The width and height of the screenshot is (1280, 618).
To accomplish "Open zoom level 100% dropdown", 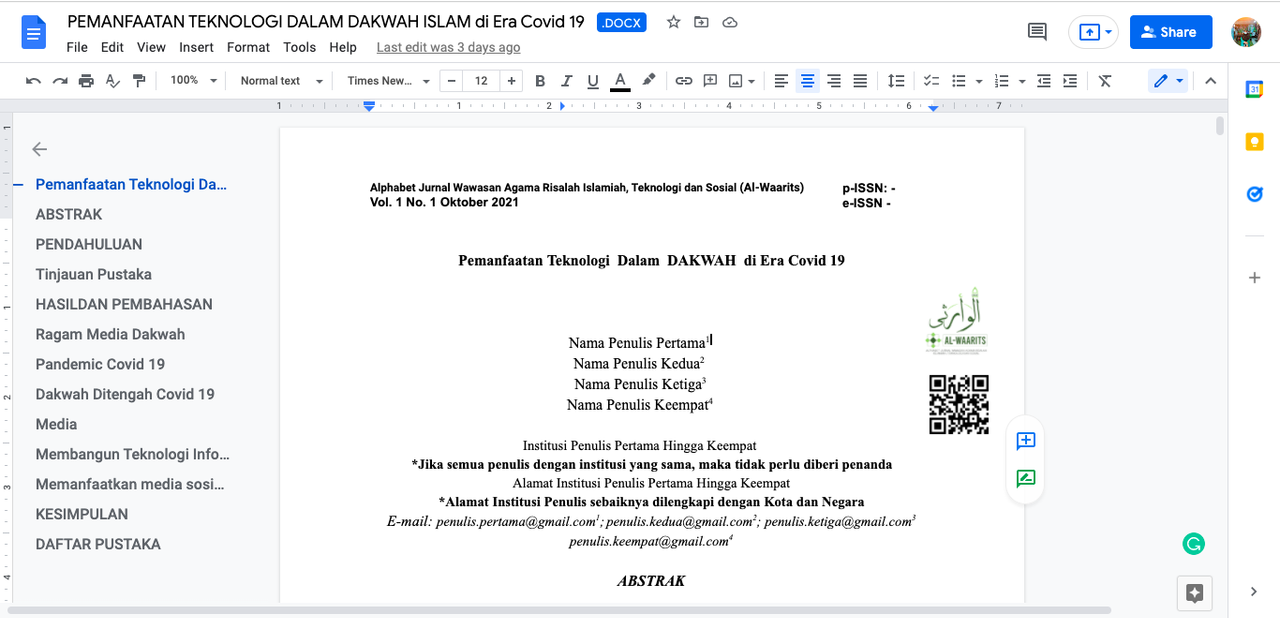I will [x=193, y=81].
